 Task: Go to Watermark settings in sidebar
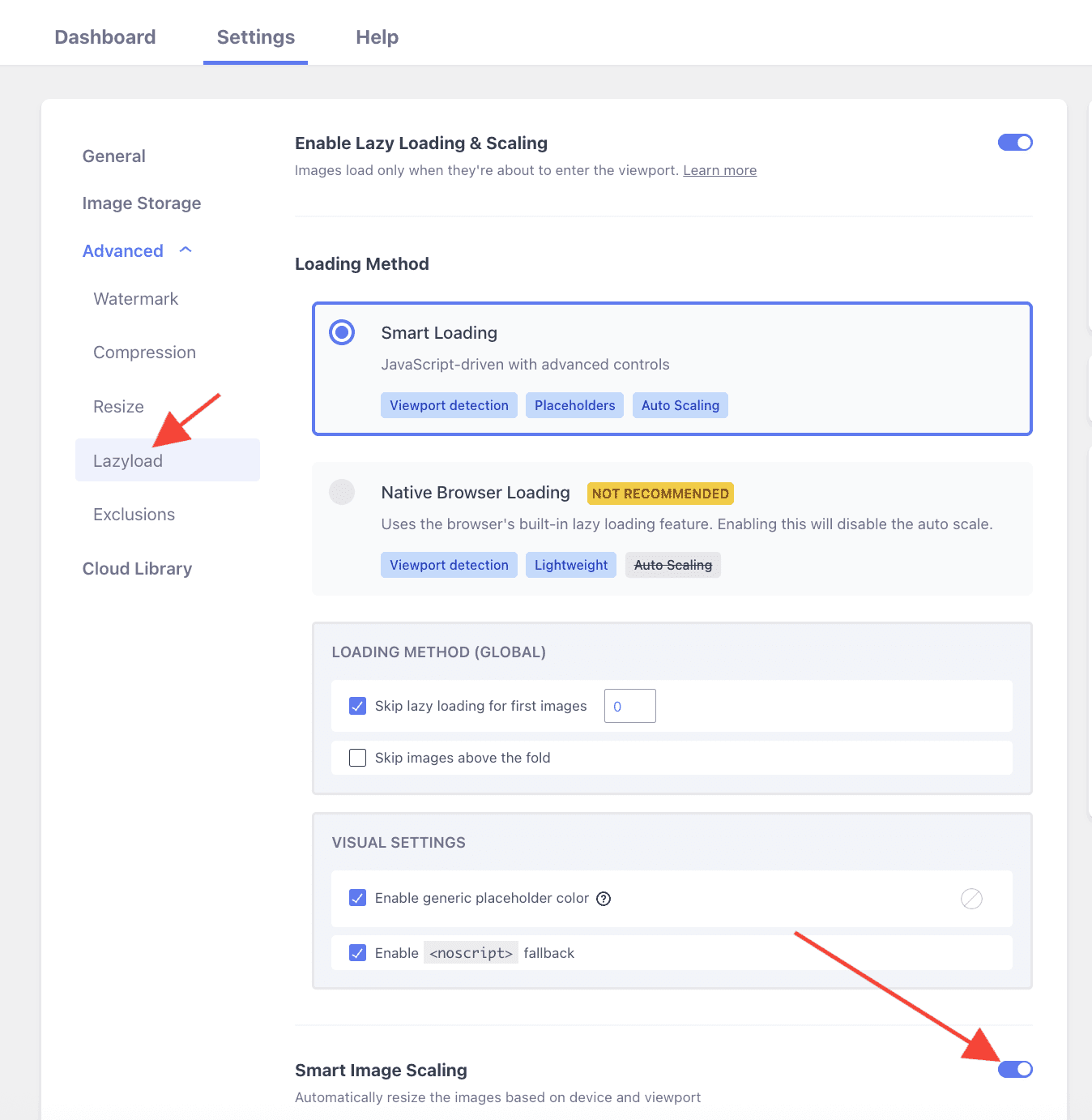coord(135,299)
